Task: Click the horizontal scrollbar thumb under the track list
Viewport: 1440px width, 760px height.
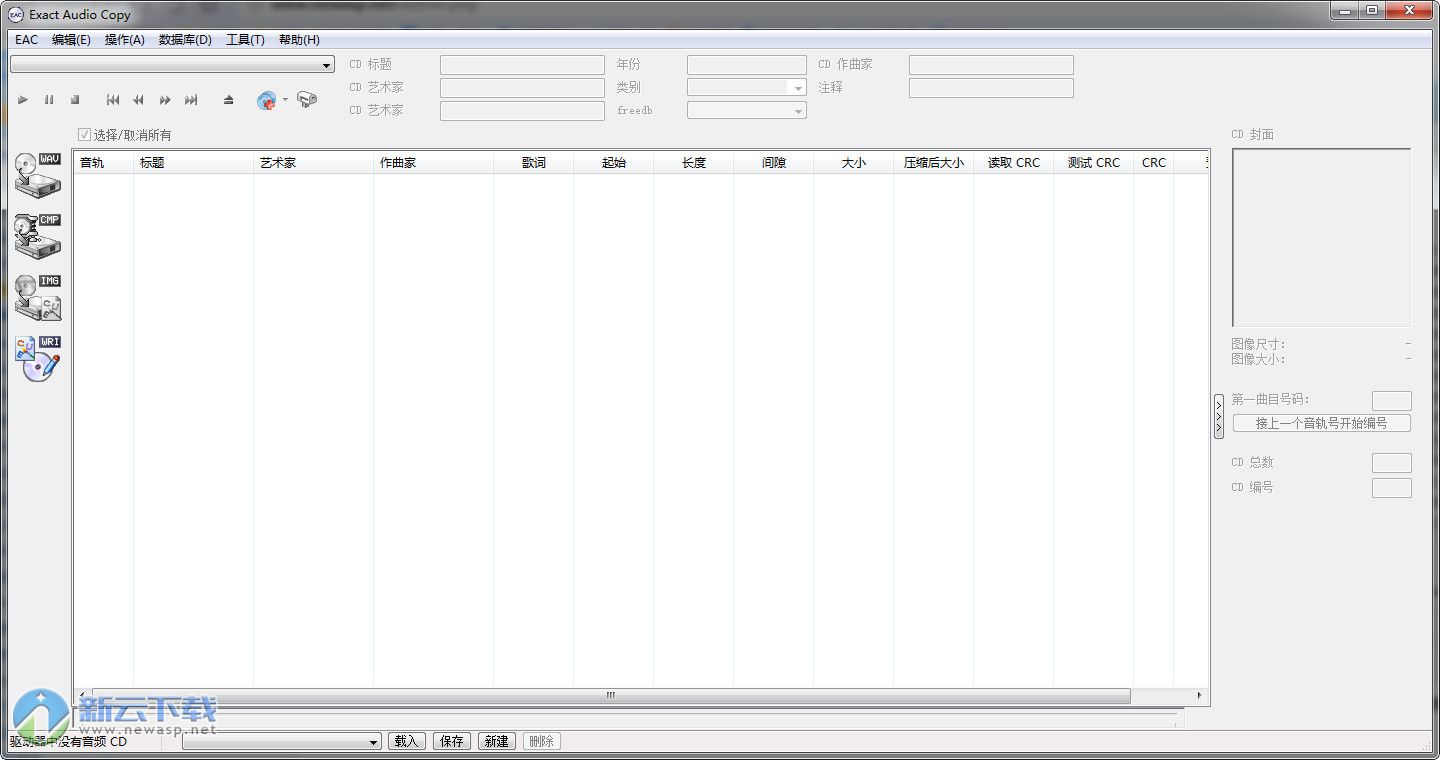Action: coord(611,695)
